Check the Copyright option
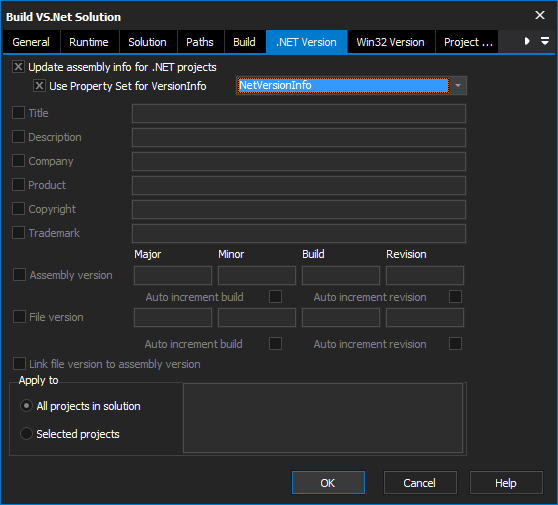 pyautogui.click(x=18, y=209)
